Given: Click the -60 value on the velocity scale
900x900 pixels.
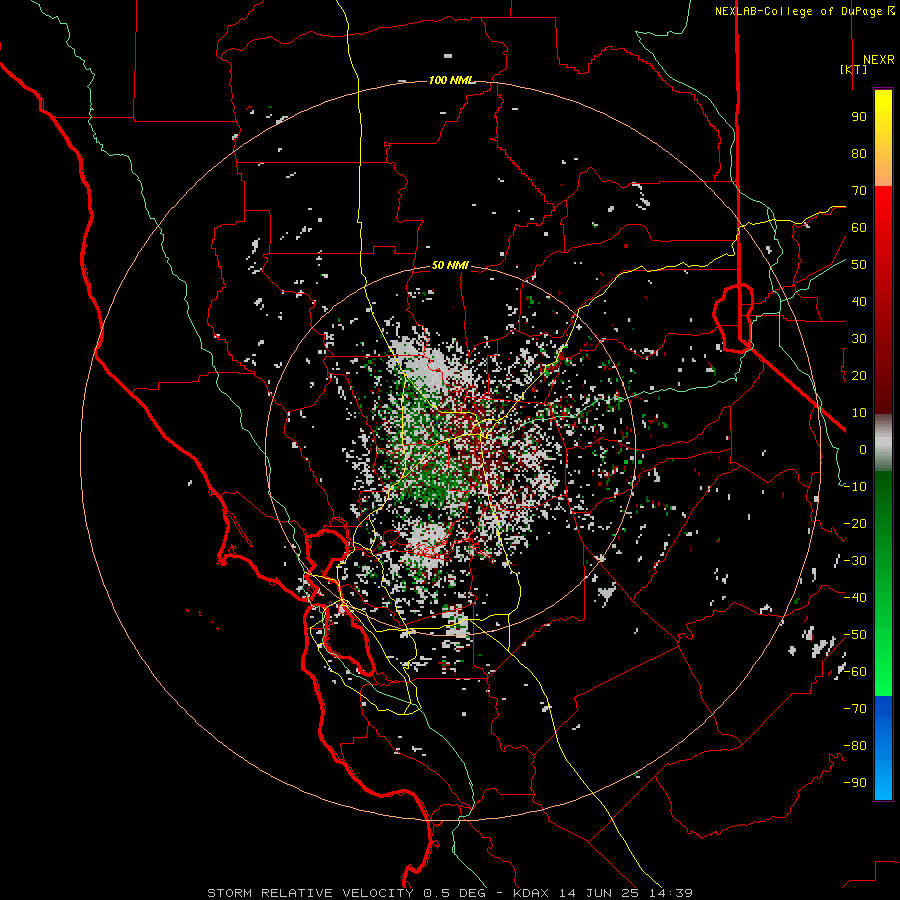Looking at the screenshot, I should click(x=855, y=672).
